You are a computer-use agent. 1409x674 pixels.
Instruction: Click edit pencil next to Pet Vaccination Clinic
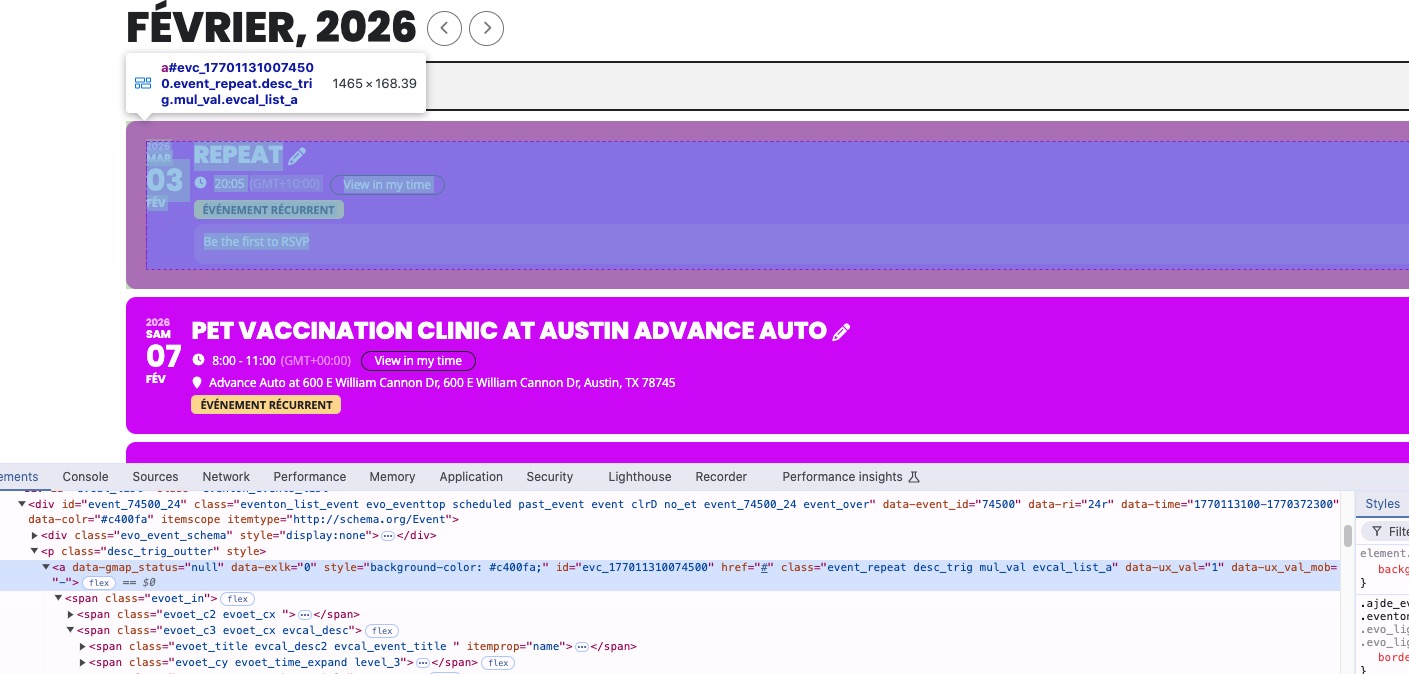[842, 332]
